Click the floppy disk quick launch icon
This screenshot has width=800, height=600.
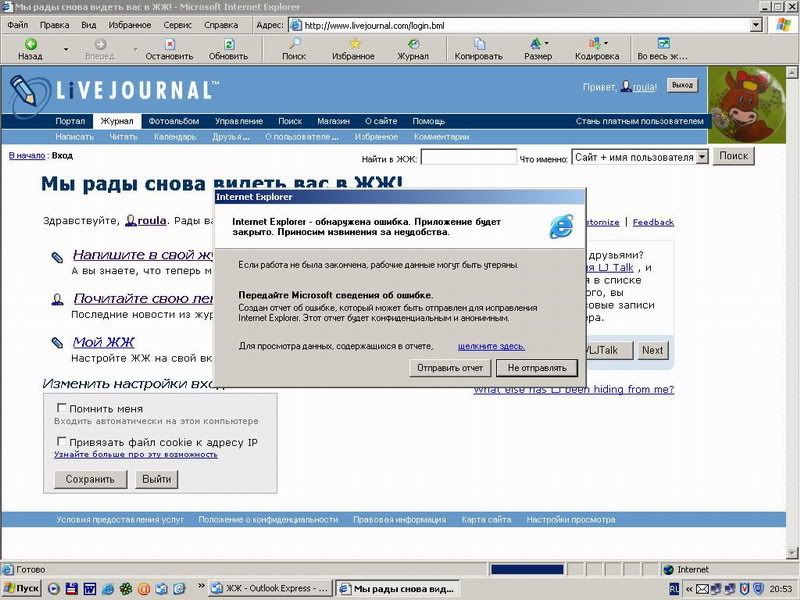tap(71, 589)
